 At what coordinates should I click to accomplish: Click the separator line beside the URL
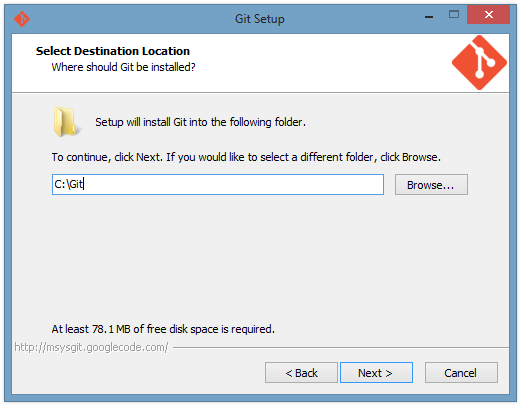pos(341,348)
